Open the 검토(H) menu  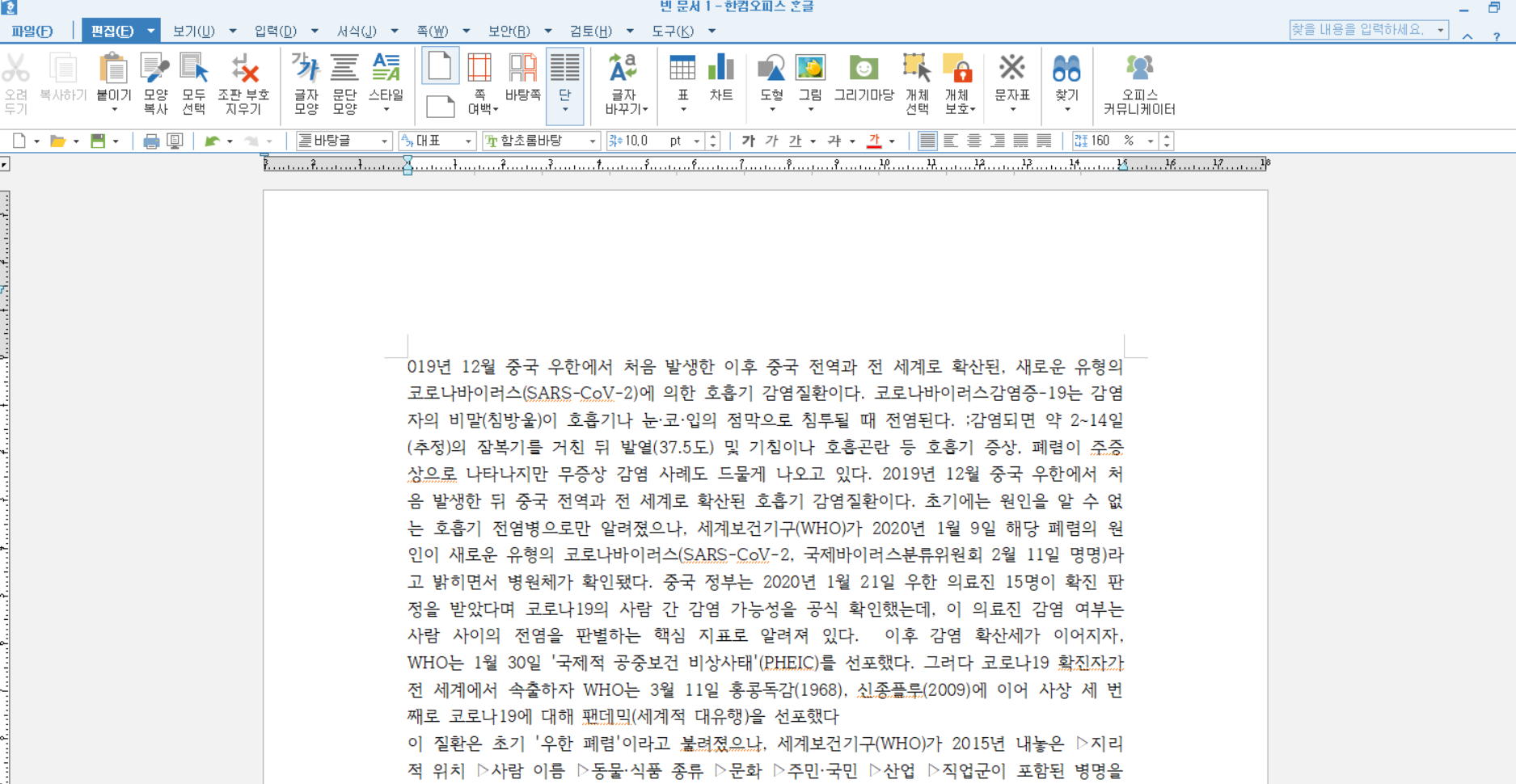[591, 31]
